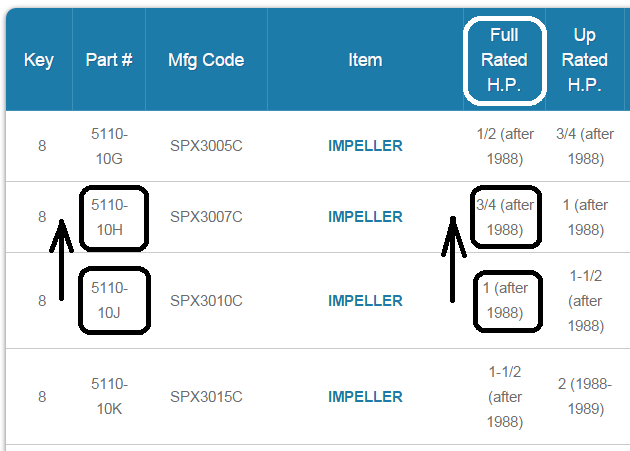Click the Item column header
630x451 pixels.
pyautogui.click(x=365, y=60)
